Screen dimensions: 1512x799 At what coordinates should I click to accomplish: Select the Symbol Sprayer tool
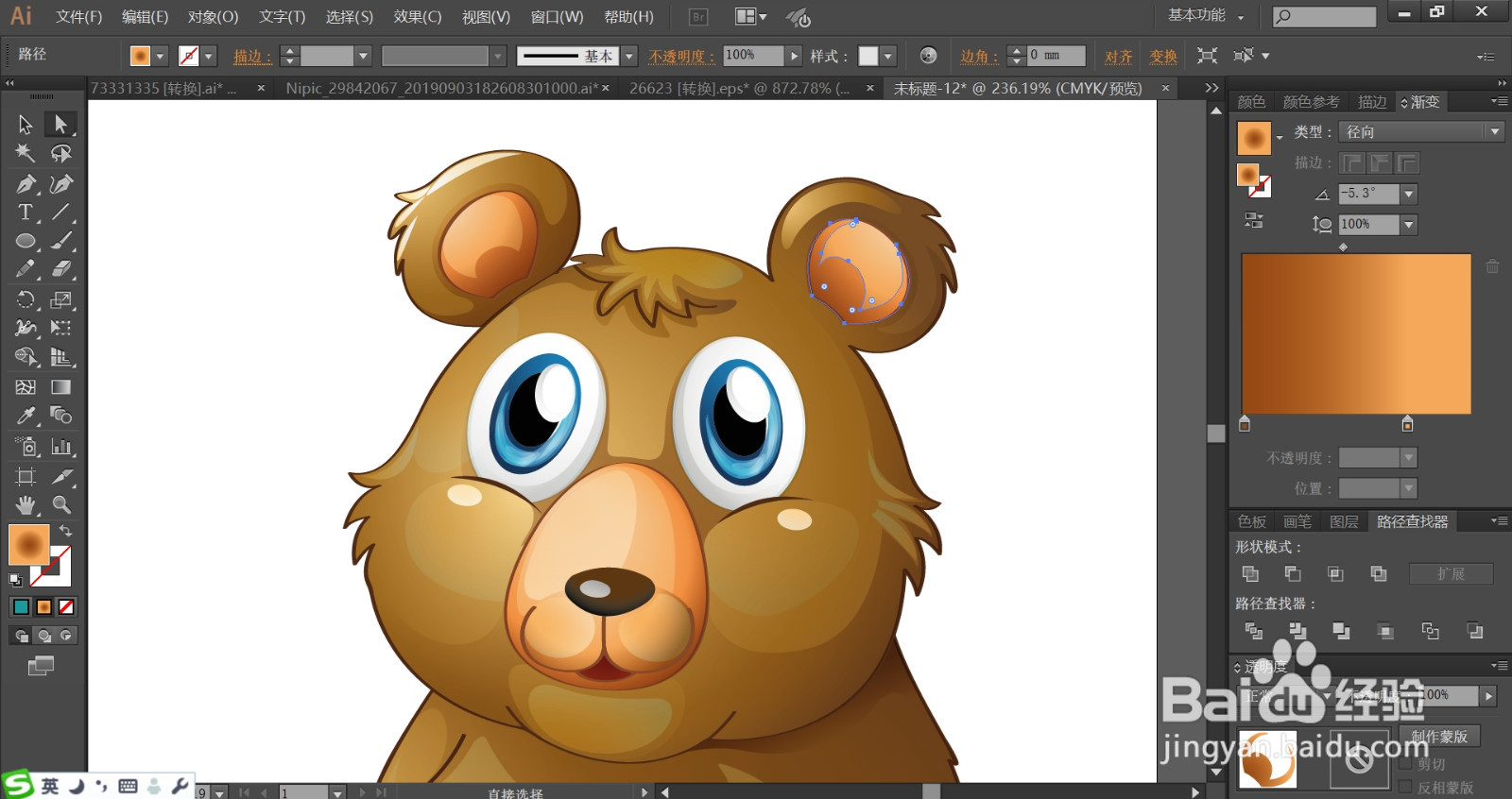point(26,447)
